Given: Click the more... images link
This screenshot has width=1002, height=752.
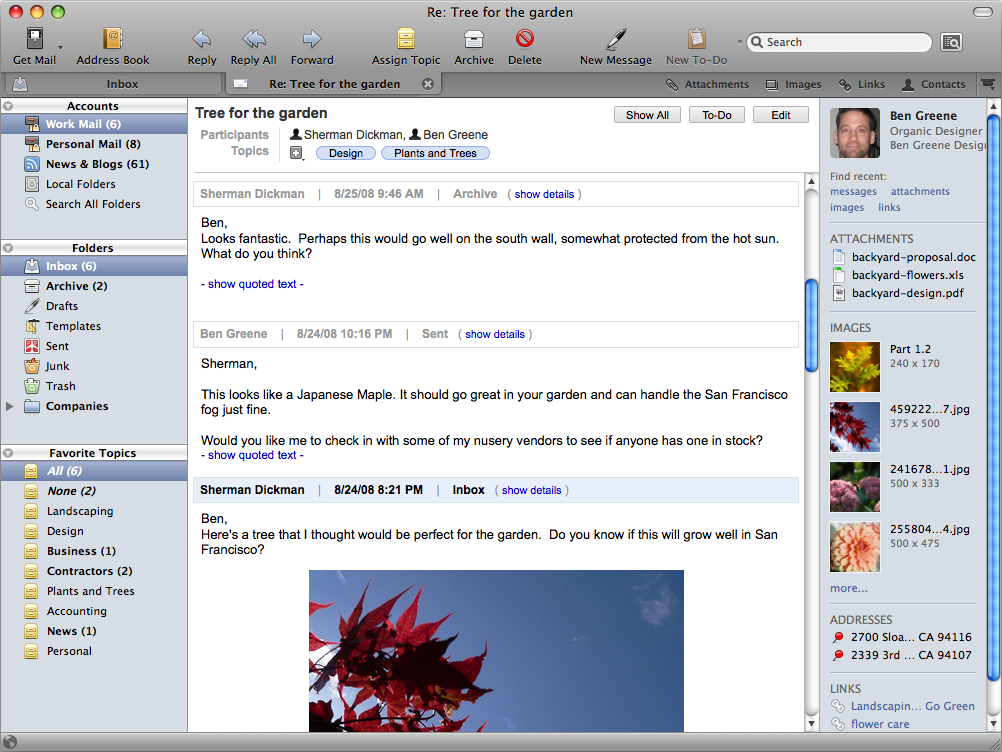Looking at the screenshot, I should [x=849, y=588].
